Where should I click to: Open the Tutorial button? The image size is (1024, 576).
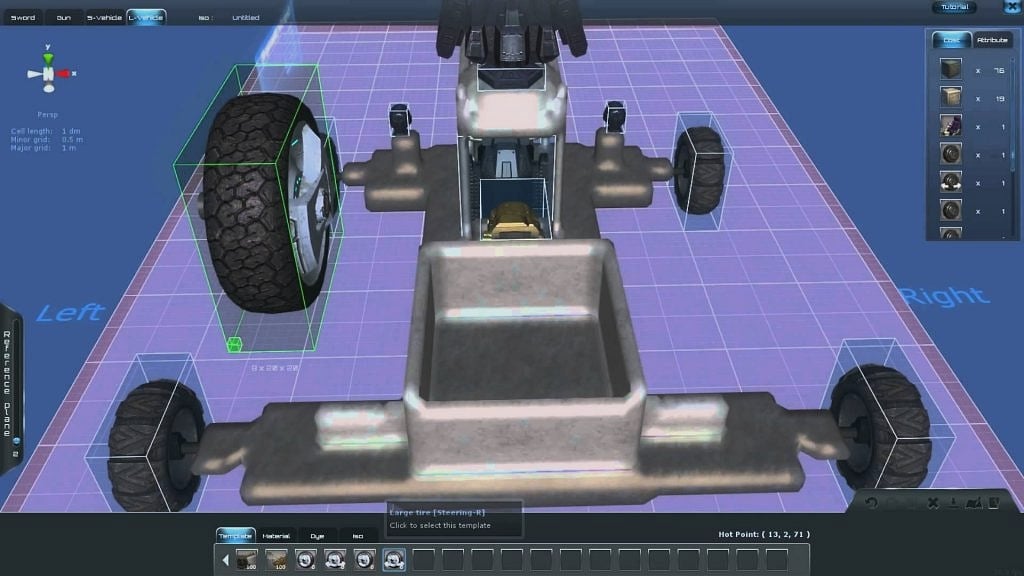click(x=955, y=7)
